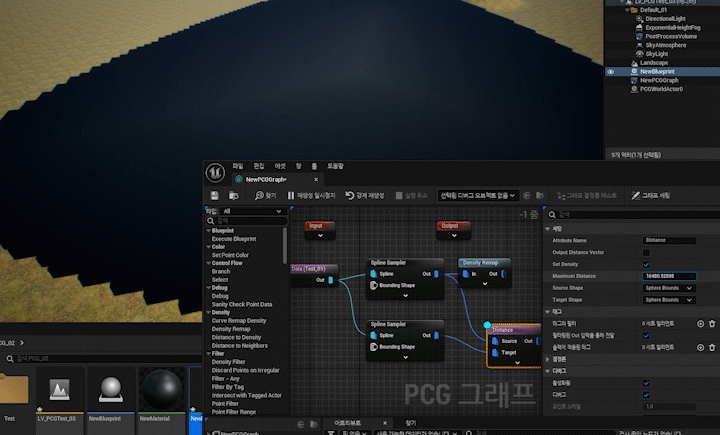Screen dimensions: 720x435
Task: Collapse the Filter palette category
Action: click(x=209, y=354)
